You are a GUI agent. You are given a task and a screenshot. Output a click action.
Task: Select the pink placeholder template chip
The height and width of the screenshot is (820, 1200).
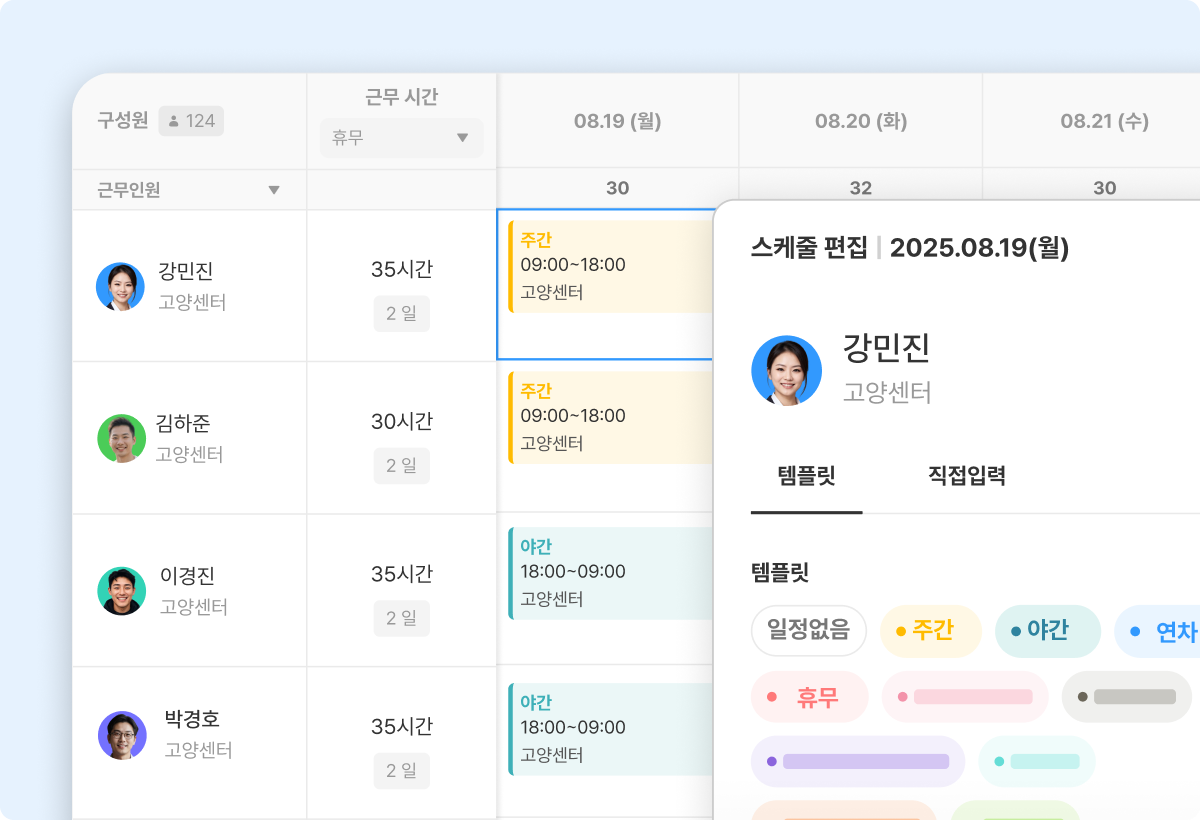(x=964, y=697)
